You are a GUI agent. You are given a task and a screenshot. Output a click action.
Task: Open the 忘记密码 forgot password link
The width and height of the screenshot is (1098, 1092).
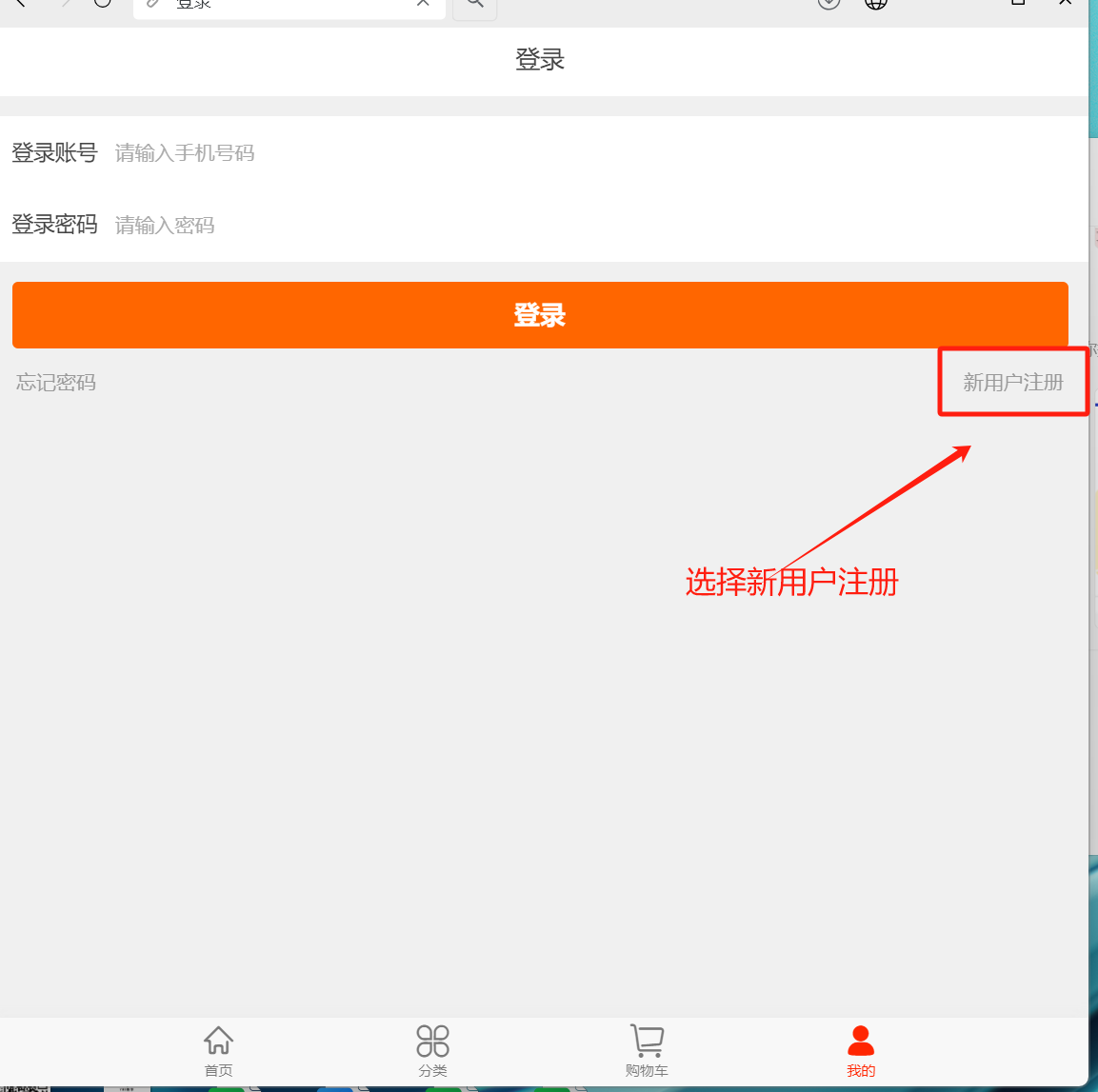[x=56, y=382]
